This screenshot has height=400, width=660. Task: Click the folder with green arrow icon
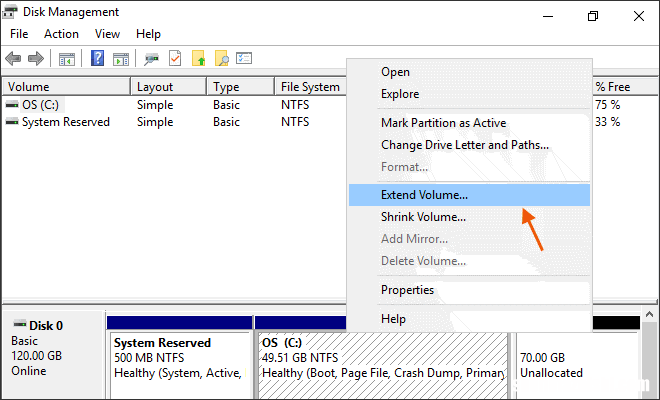[198, 58]
